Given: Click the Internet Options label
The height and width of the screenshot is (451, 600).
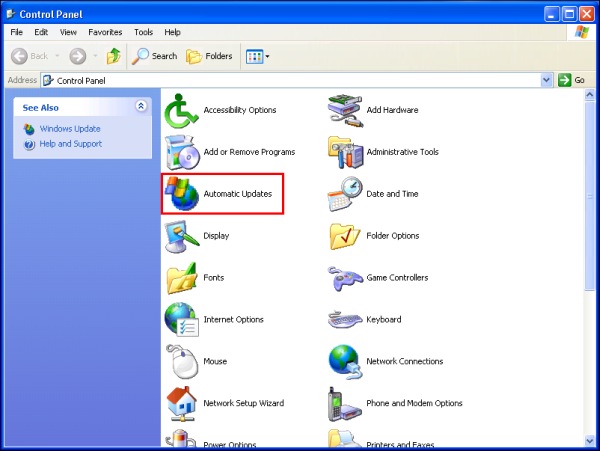Looking at the screenshot, I should (x=233, y=320).
